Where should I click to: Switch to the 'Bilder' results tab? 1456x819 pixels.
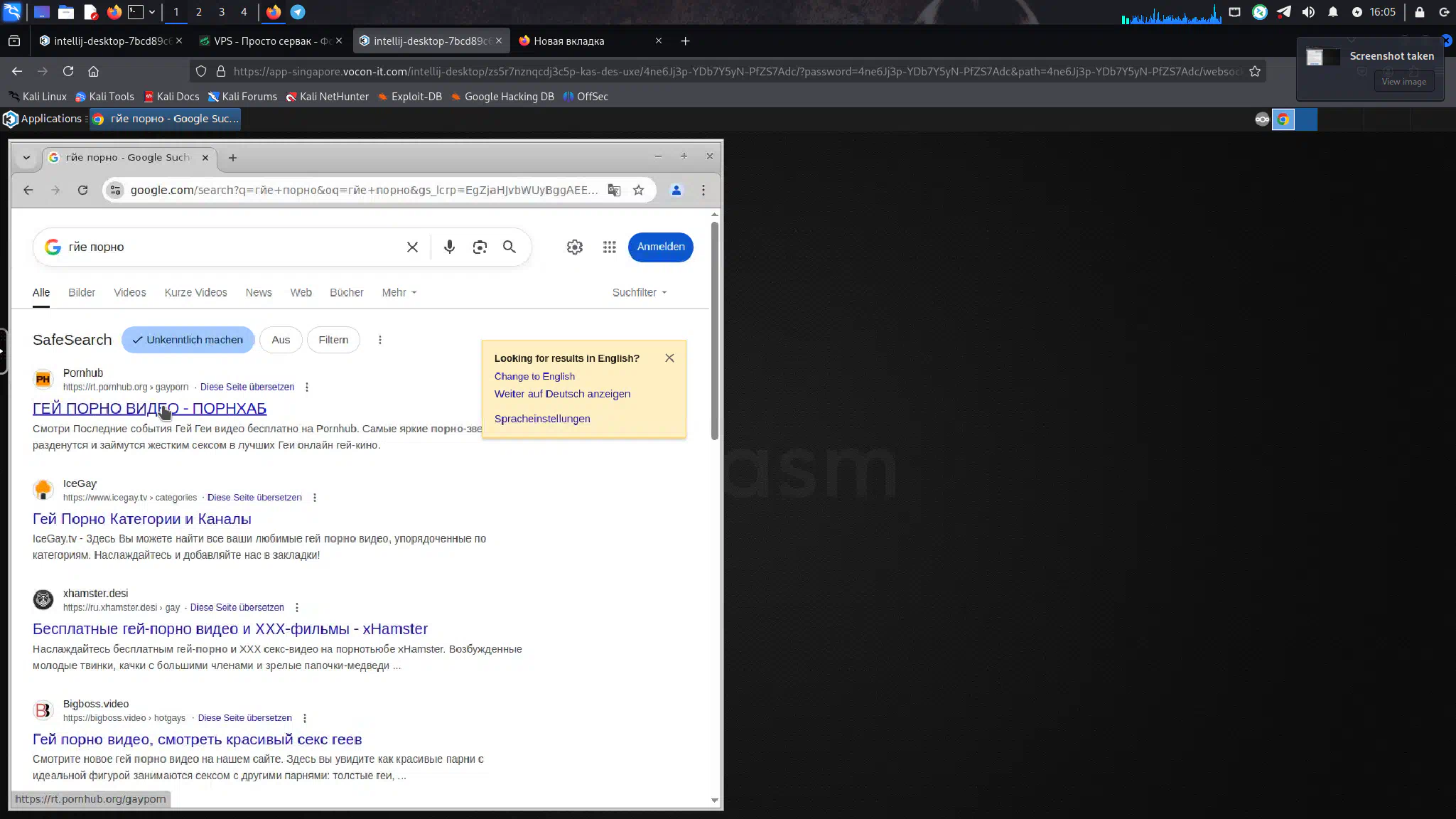pyautogui.click(x=82, y=293)
